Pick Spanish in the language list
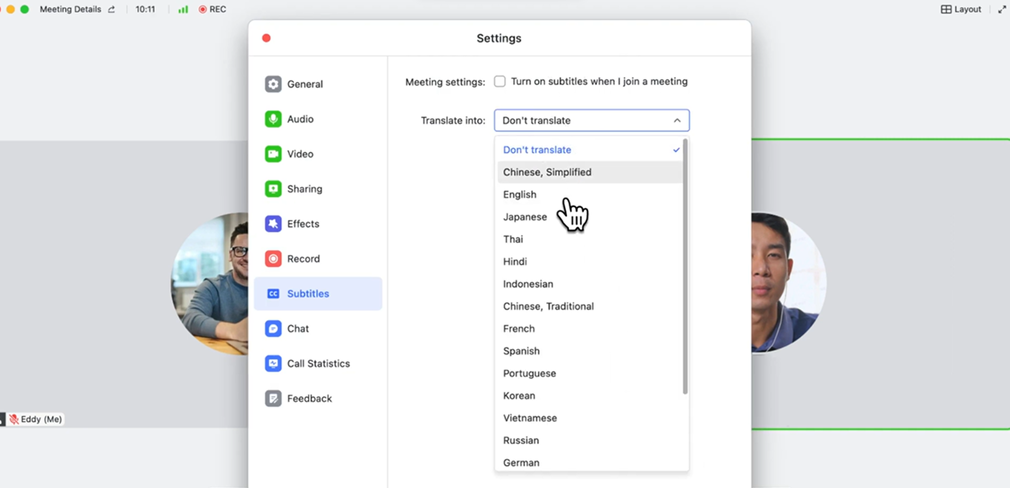The width and height of the screenshot is (1010, 488). 521,351
